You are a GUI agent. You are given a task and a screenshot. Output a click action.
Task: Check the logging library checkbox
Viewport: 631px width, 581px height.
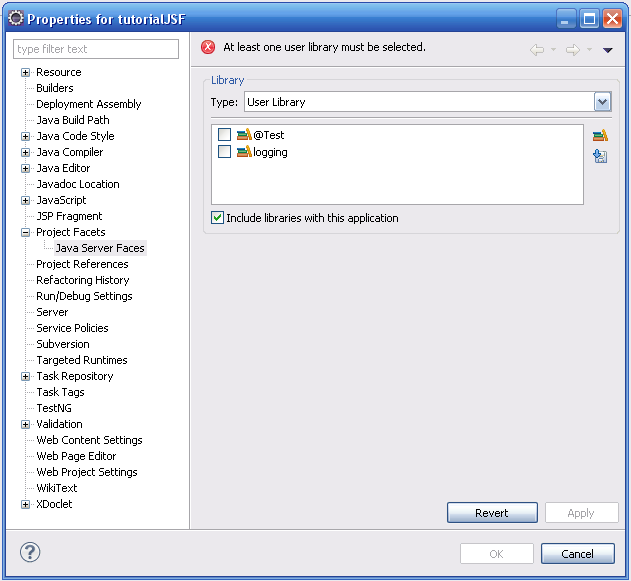coord(224,152)
